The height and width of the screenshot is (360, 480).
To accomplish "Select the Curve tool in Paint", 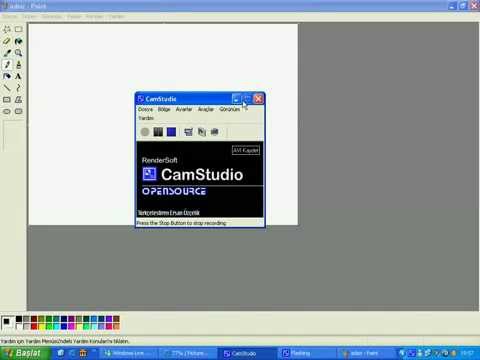I will coord(19,88).
